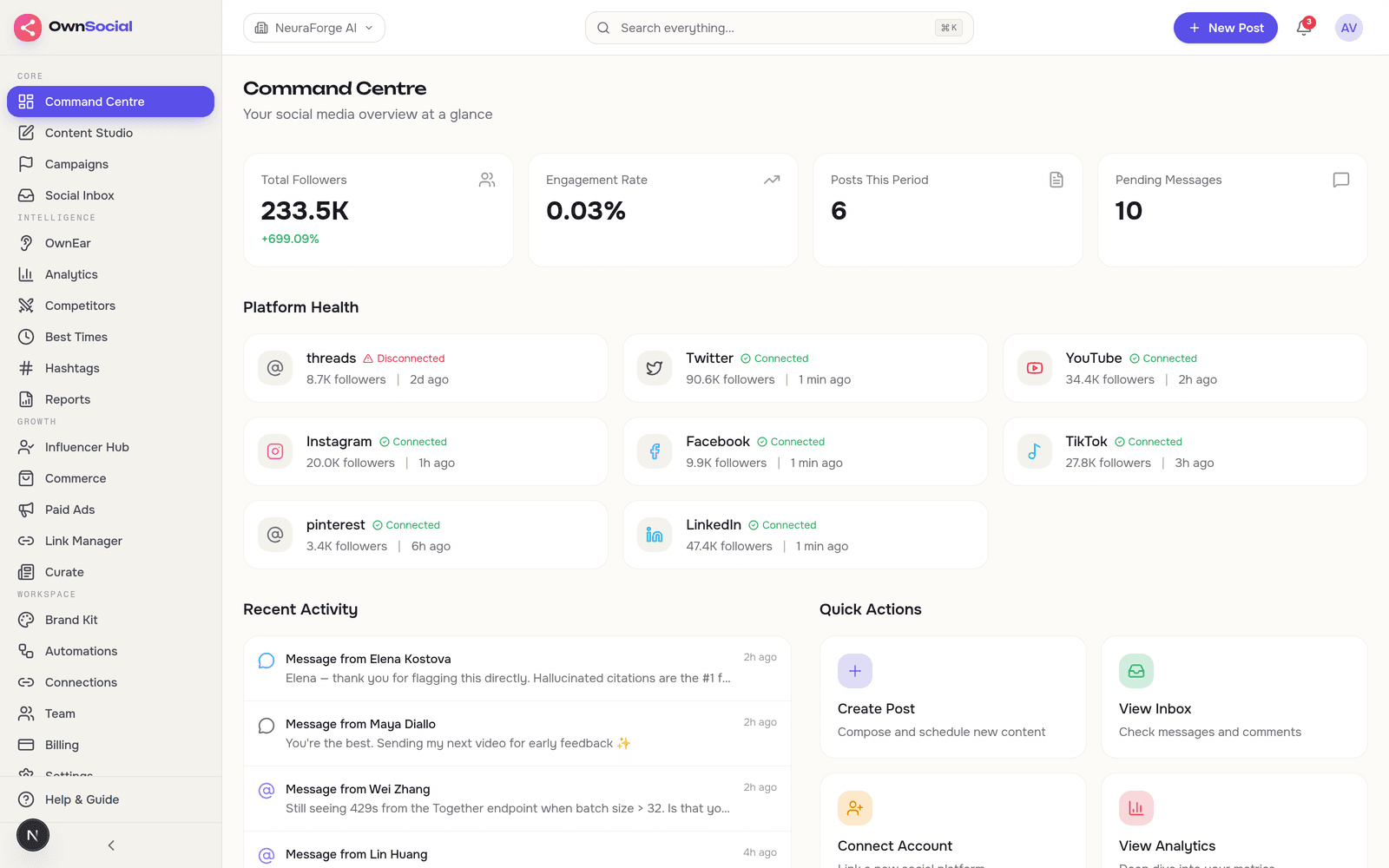This screenshot has width=1389, height=868.
Task: Click the LinkedIn platform icon
Action: pyautogui.click(x=655, y=535)
